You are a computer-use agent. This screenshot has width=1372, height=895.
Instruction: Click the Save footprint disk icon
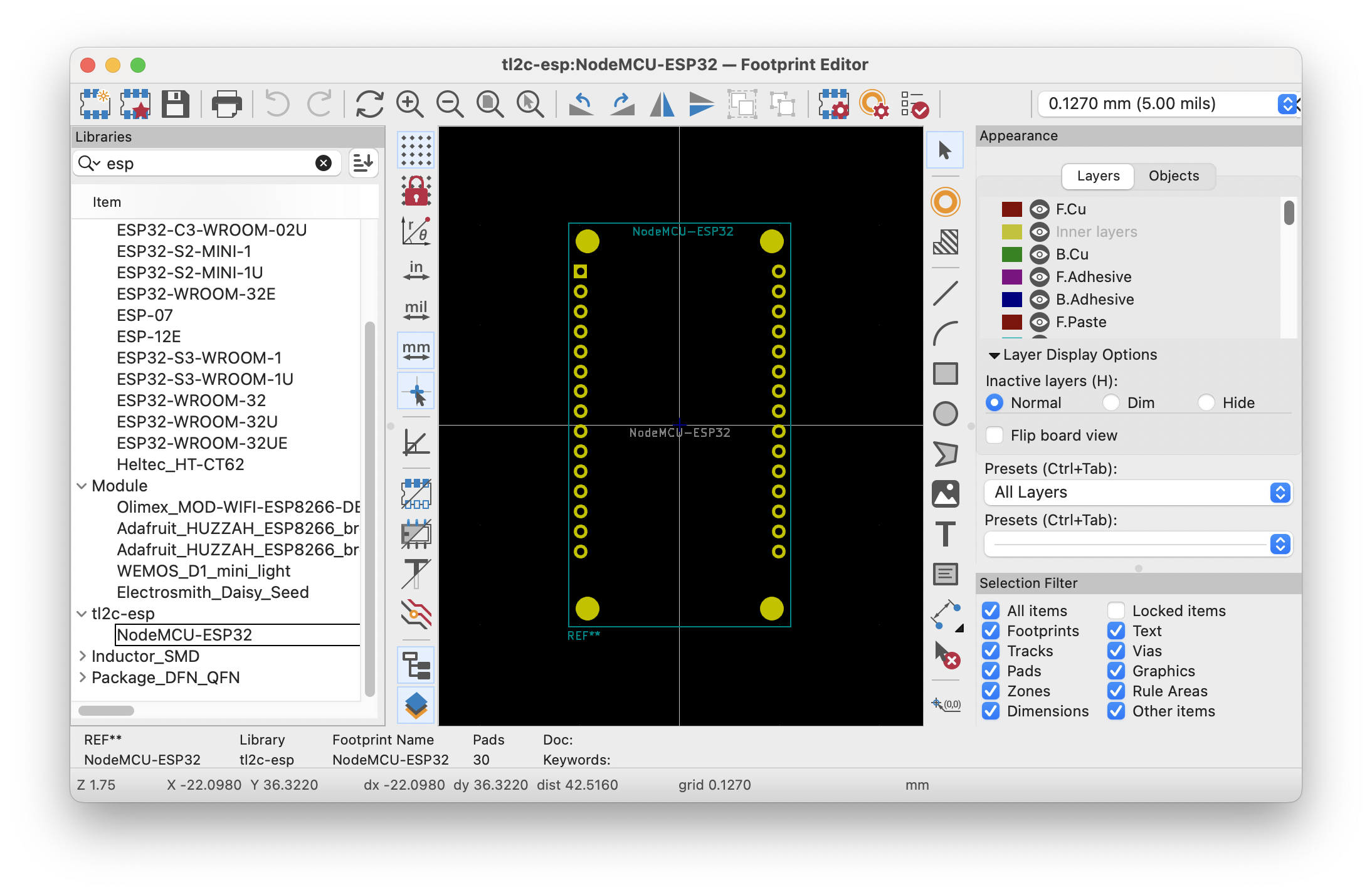click(176, 104)
